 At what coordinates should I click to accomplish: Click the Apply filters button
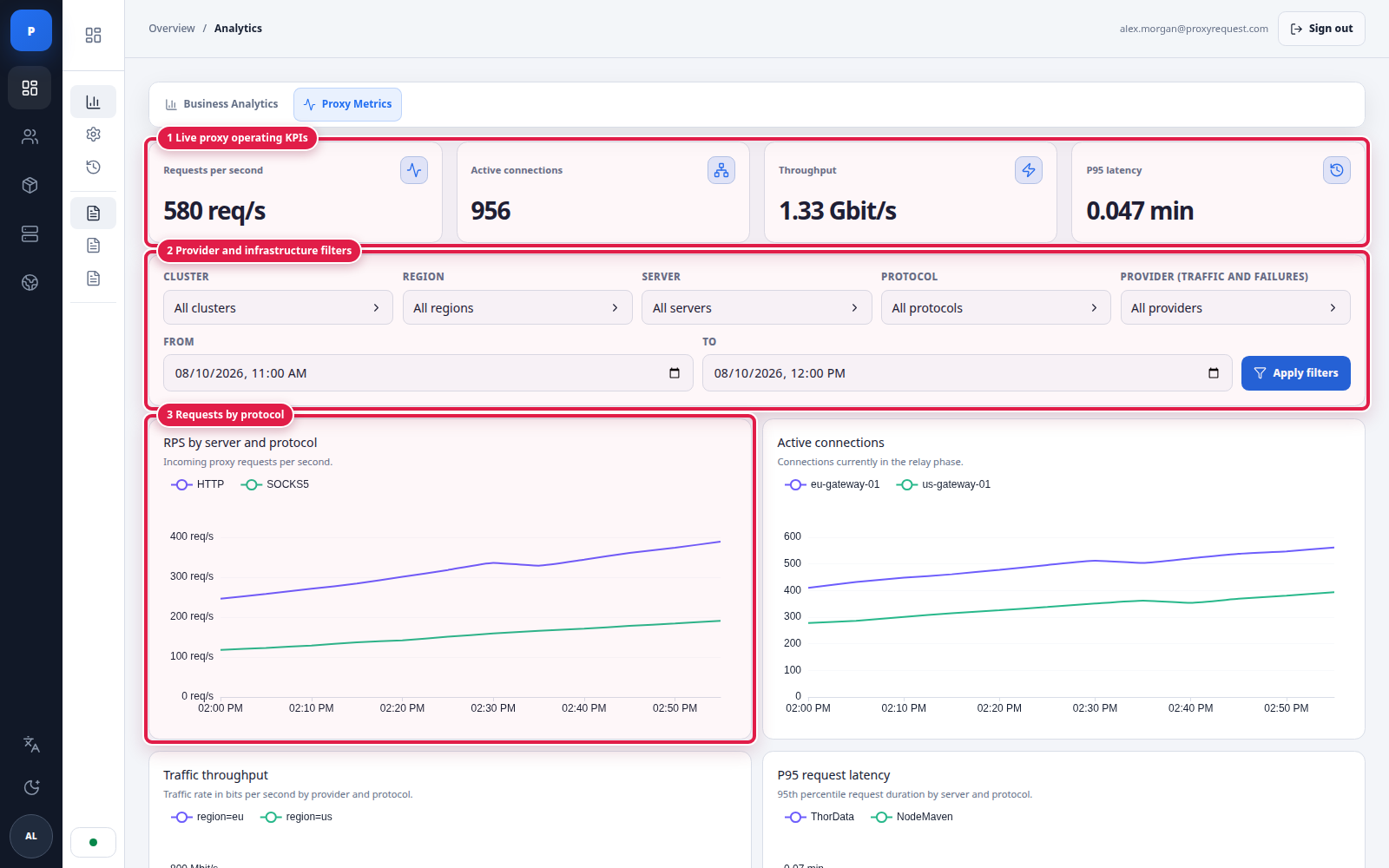(1295, 373)
